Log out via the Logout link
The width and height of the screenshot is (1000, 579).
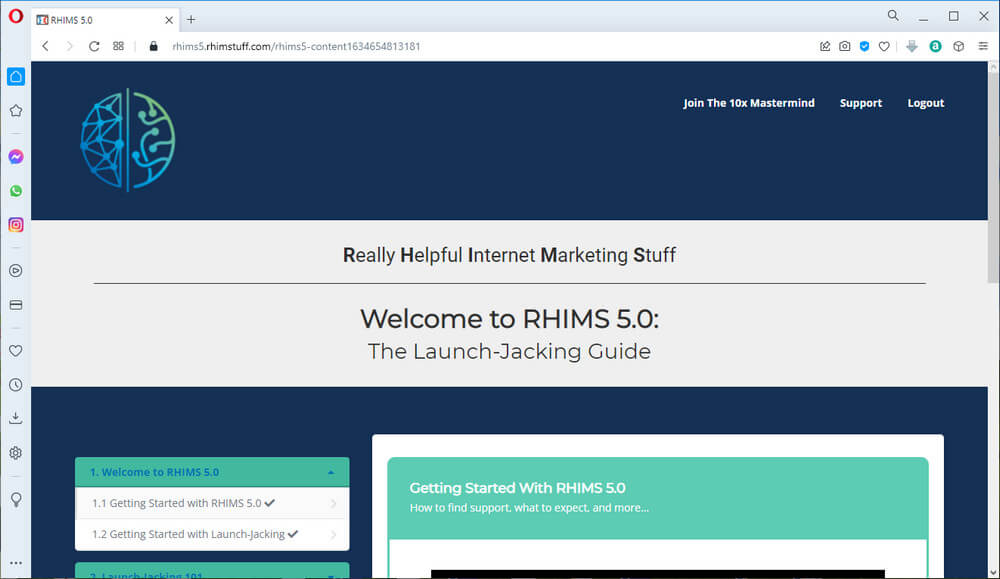(925, 103)
